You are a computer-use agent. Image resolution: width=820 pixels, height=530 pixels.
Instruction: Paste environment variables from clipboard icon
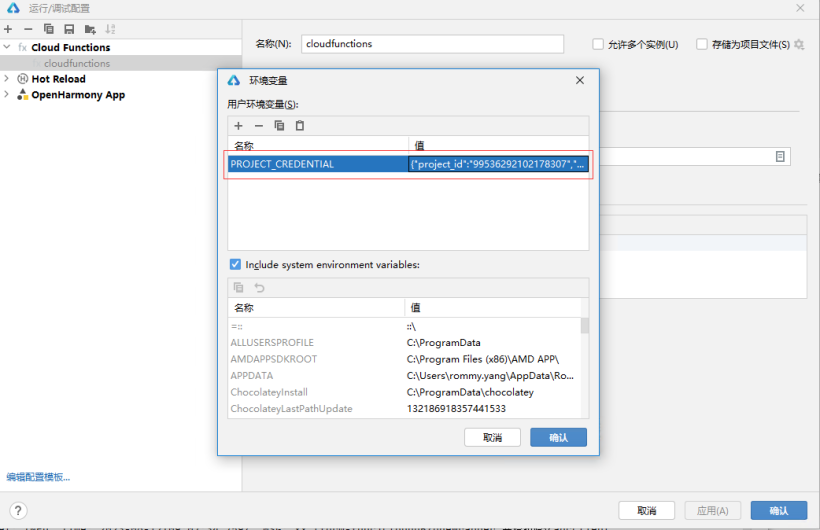(x=300, y=126)
